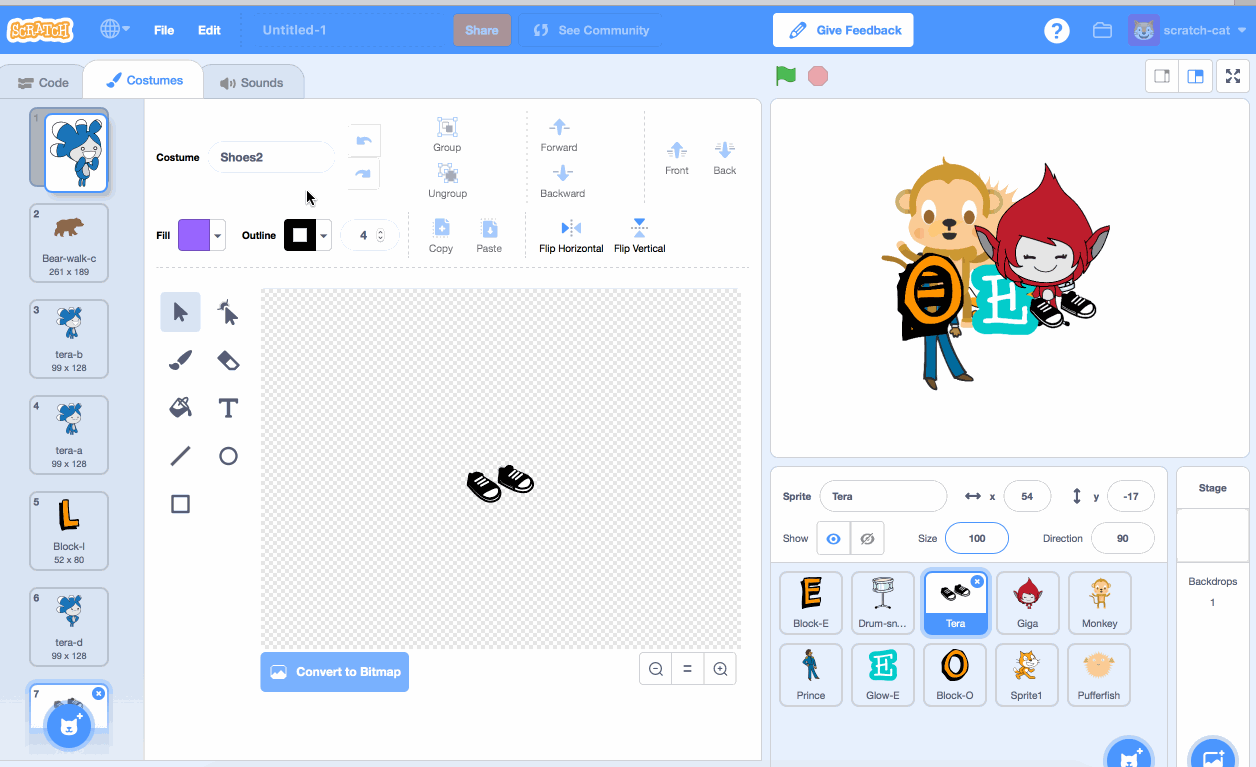Image resolution: width=1256 pixels, height=767 pixels.
Task: Click the Scratch logo
Action: click(x=41, y=30)
